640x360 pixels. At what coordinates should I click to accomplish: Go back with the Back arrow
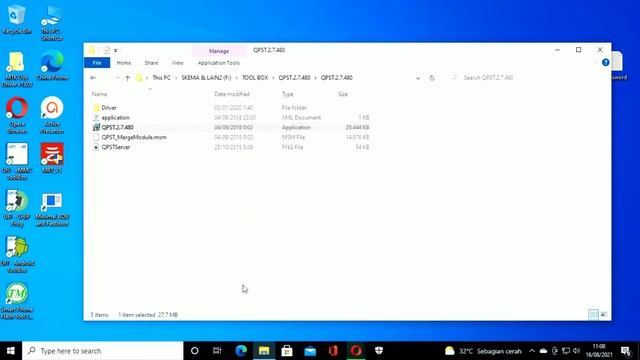93,78
